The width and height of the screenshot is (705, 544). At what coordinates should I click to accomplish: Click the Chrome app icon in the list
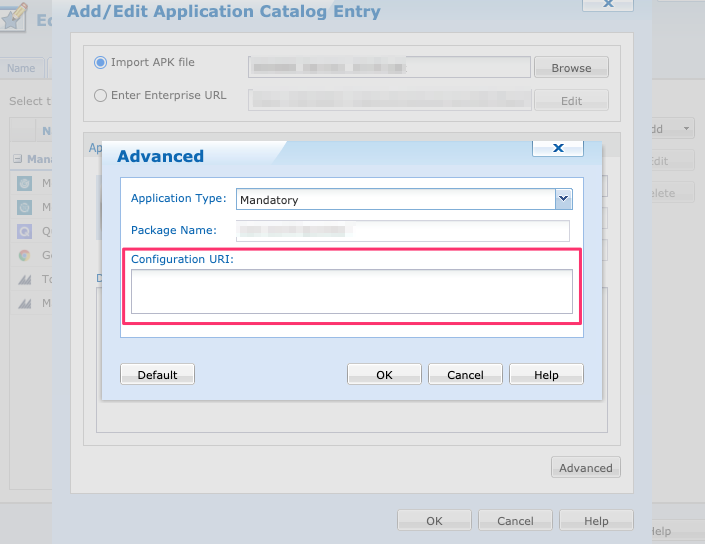tap(24, 255)
